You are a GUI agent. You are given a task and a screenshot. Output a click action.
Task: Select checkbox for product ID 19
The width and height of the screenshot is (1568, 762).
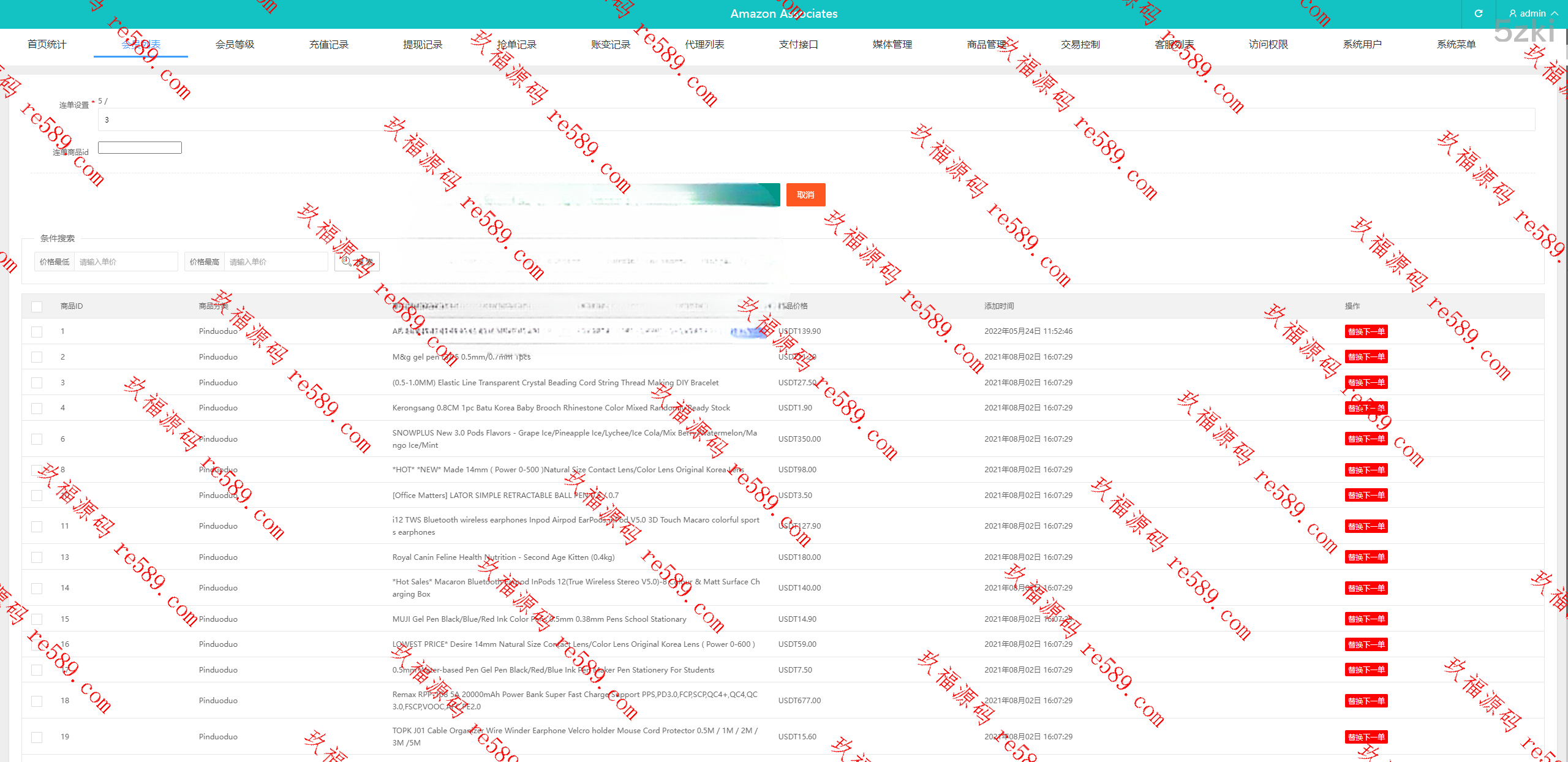point(37,737)
